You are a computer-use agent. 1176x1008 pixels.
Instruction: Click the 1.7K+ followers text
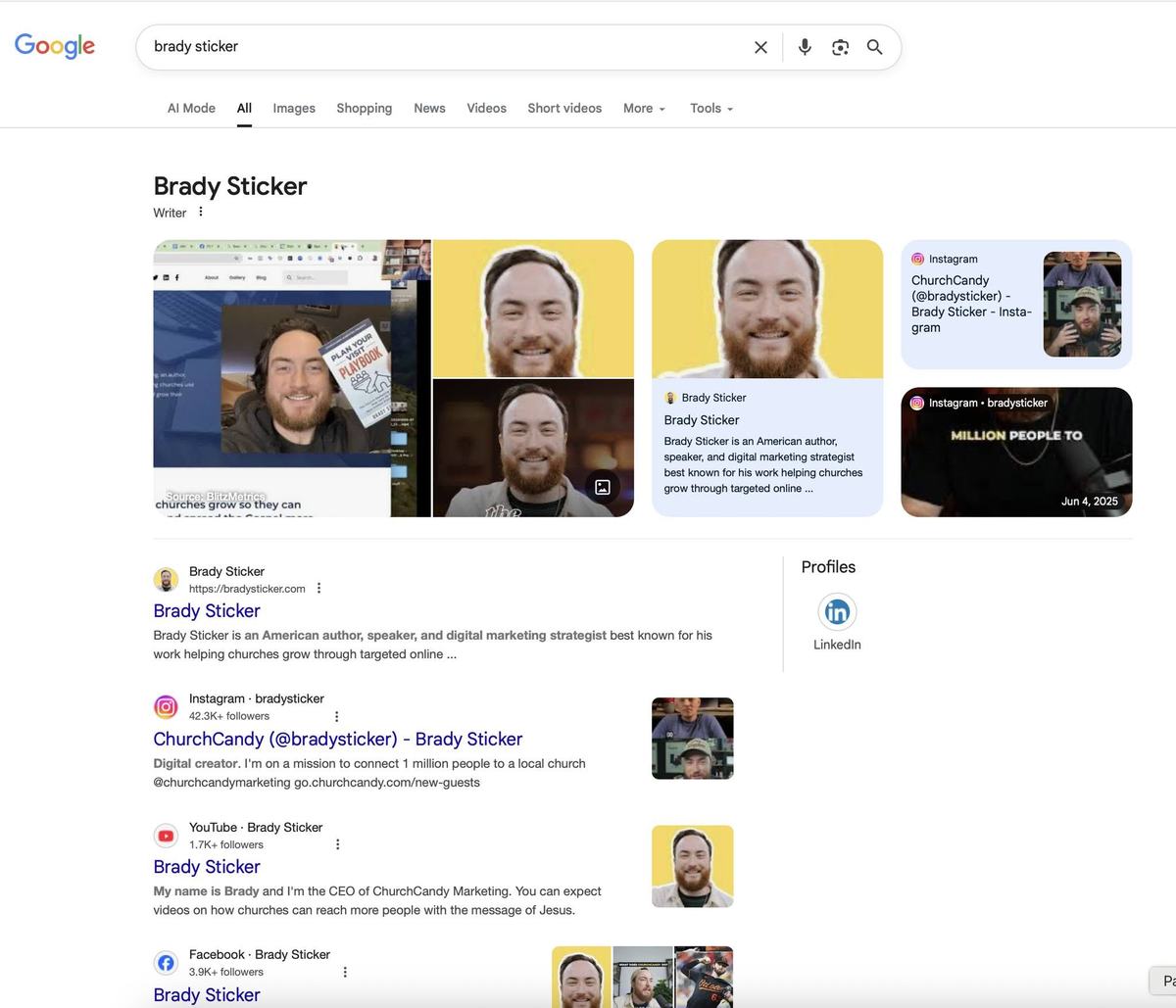(x=226, y=844)
